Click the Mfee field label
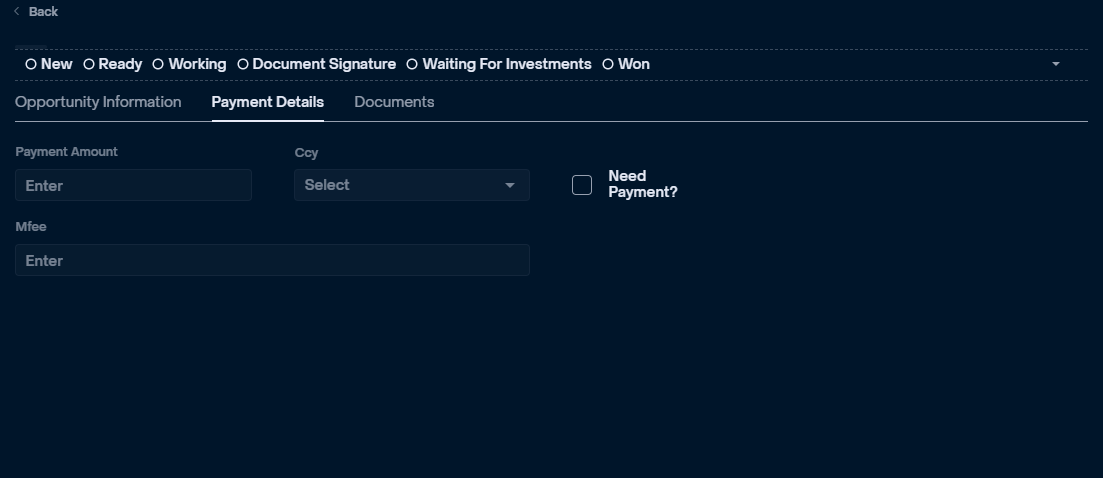 tap(31, 226)
